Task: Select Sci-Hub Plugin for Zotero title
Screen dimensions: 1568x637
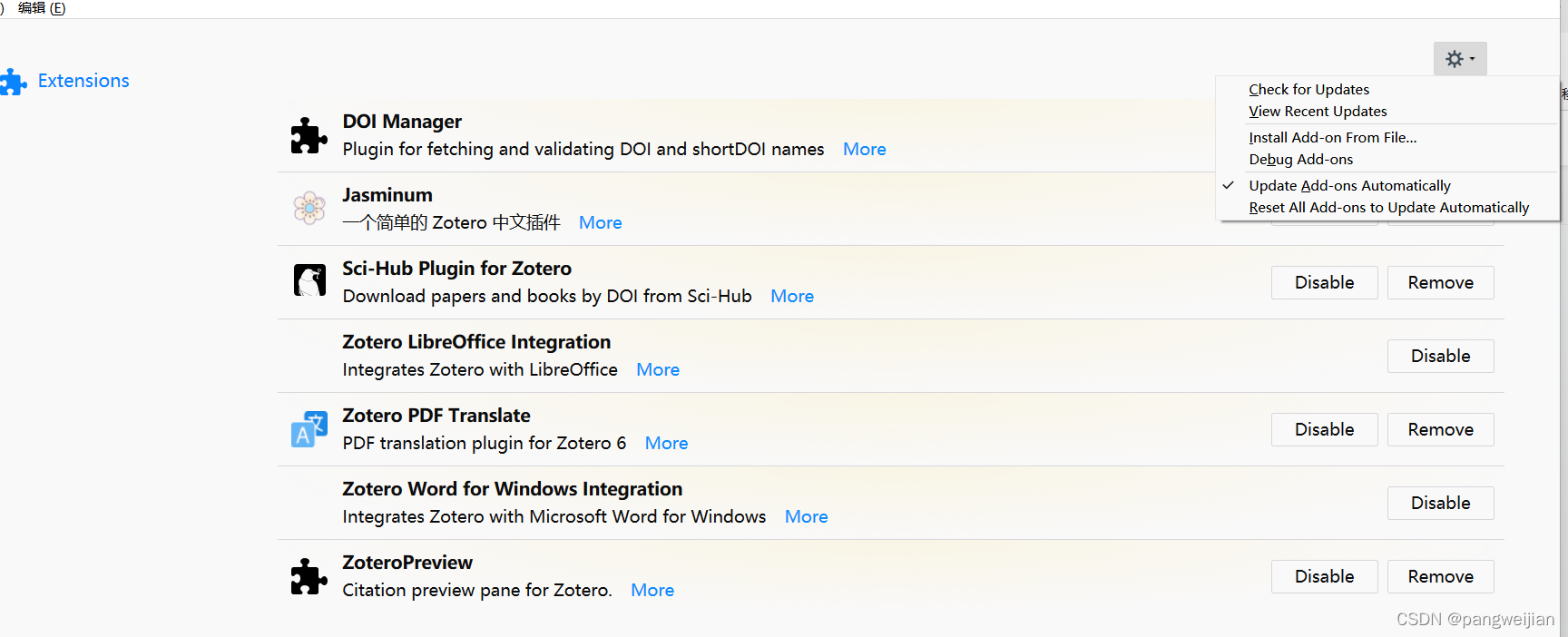Action: click(x=456, y=269)
